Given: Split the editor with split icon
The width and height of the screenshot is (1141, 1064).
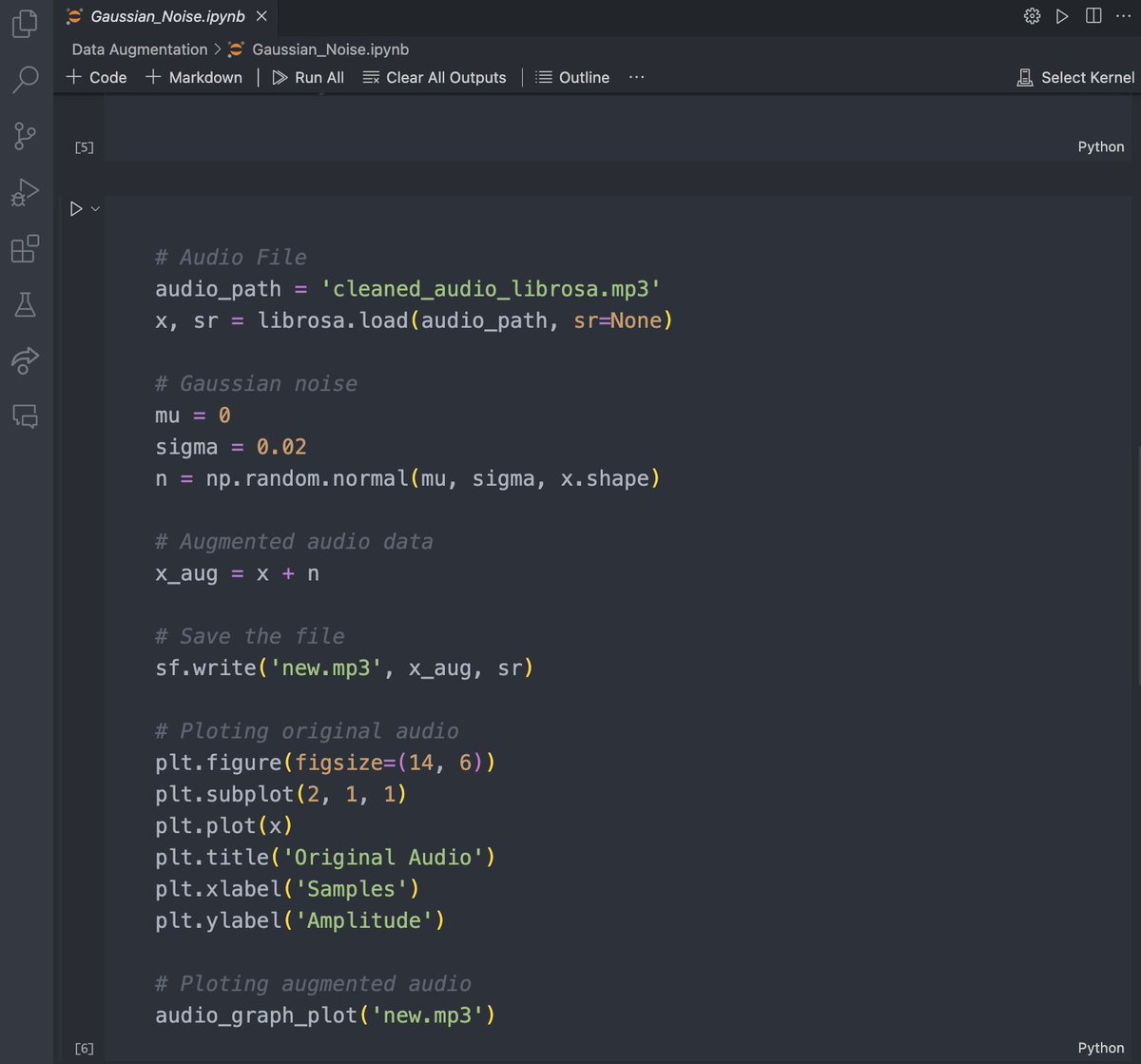Looking at the screenshot, I should 1093,16.
